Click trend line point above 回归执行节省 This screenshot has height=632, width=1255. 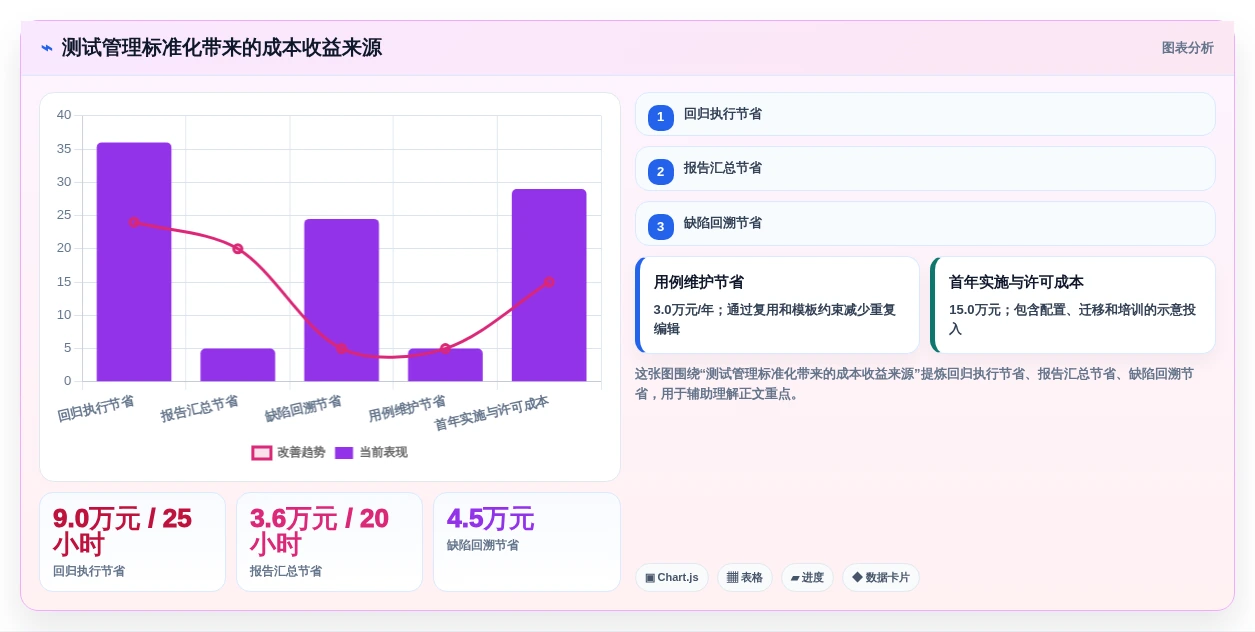pyautogui.click(x=134, y=222)
